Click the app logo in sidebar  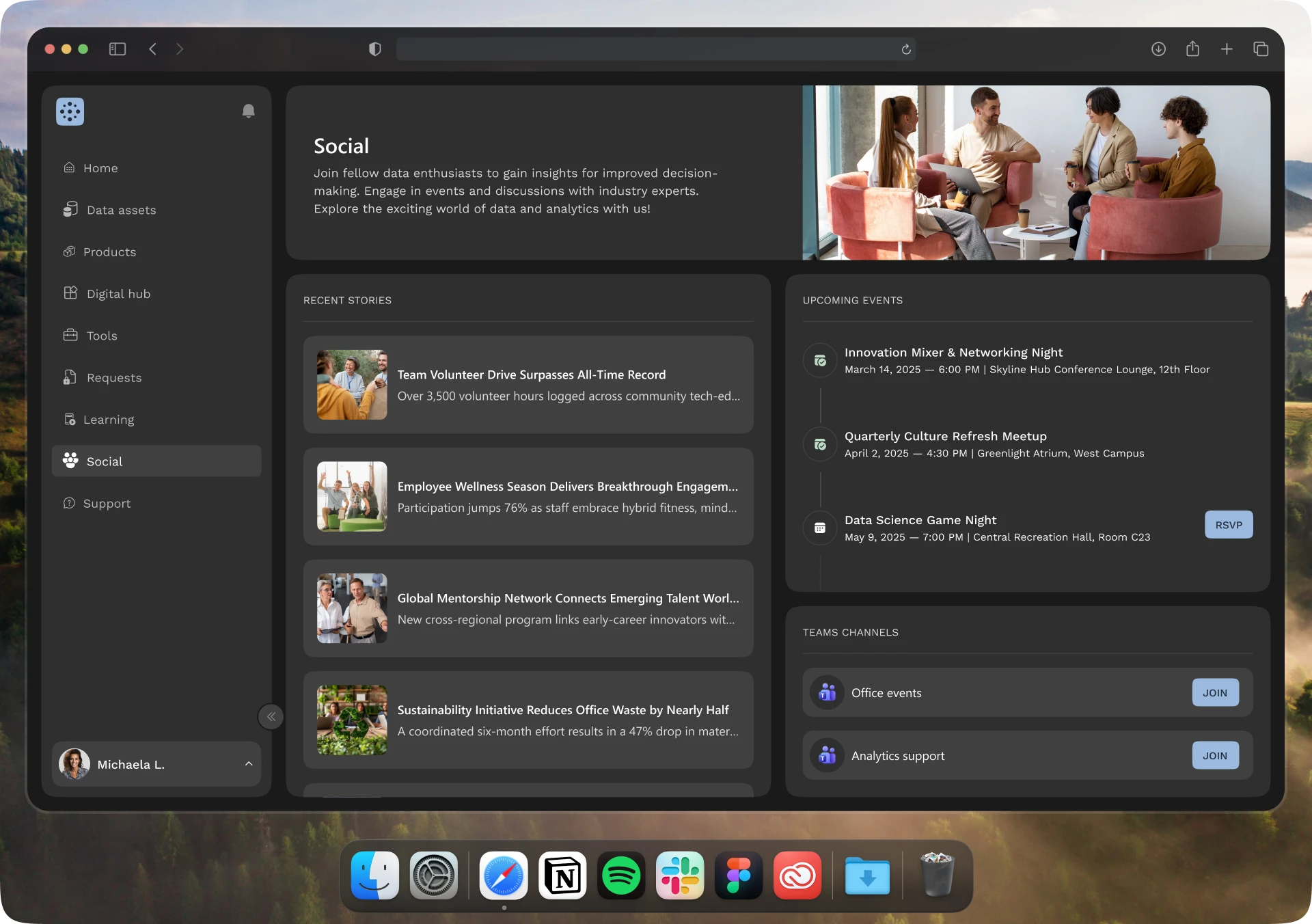[x=70, y=111]
